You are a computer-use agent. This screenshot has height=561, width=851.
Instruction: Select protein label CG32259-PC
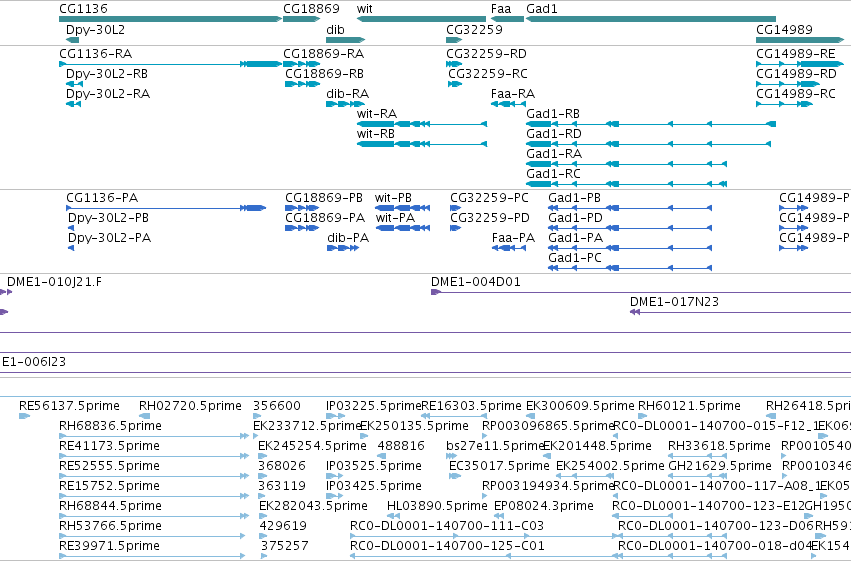(489, 198)
